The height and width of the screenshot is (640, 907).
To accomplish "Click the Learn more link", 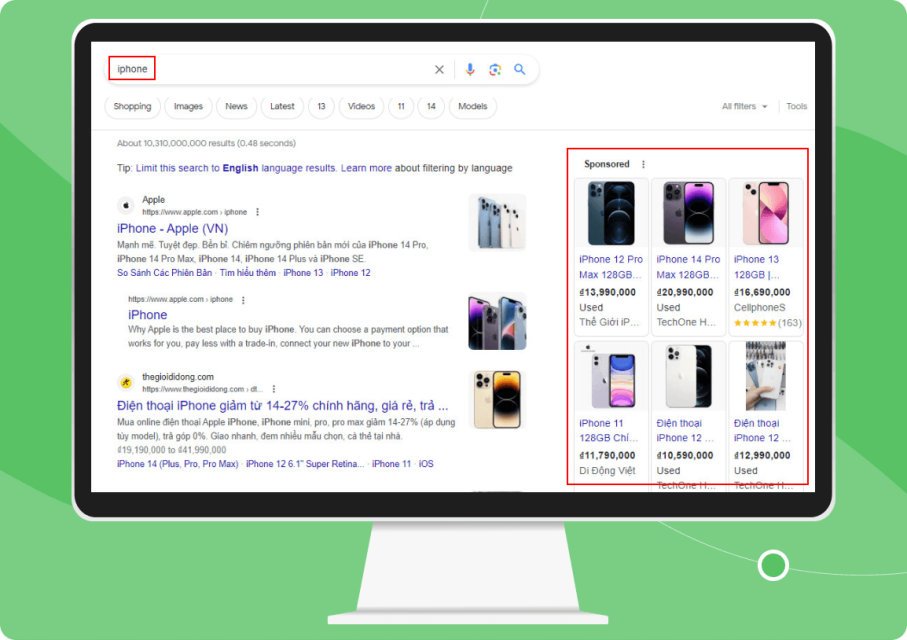I will [366, 168].
